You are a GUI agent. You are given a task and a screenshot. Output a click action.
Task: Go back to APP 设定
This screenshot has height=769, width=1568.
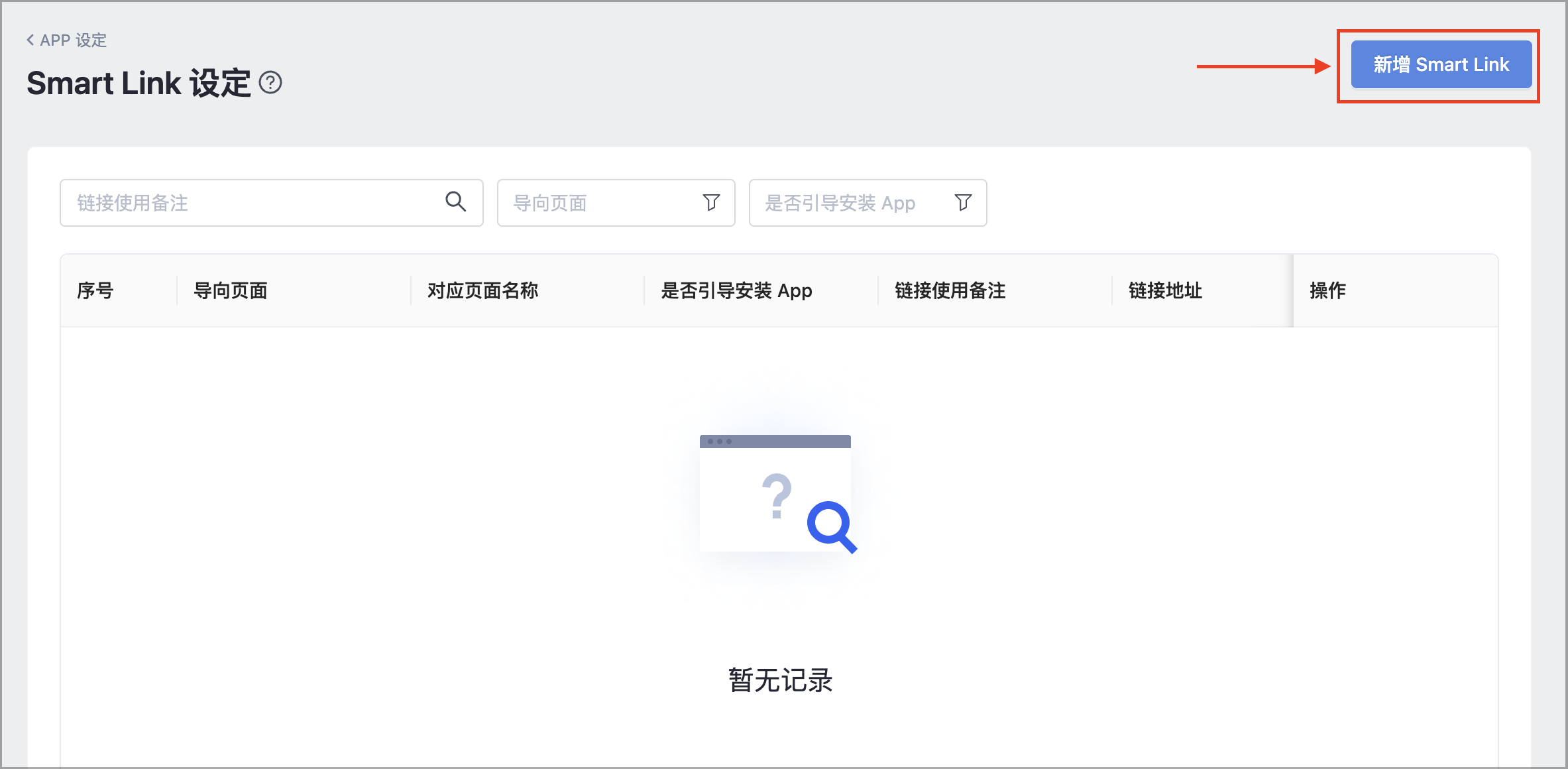point(66,40)
